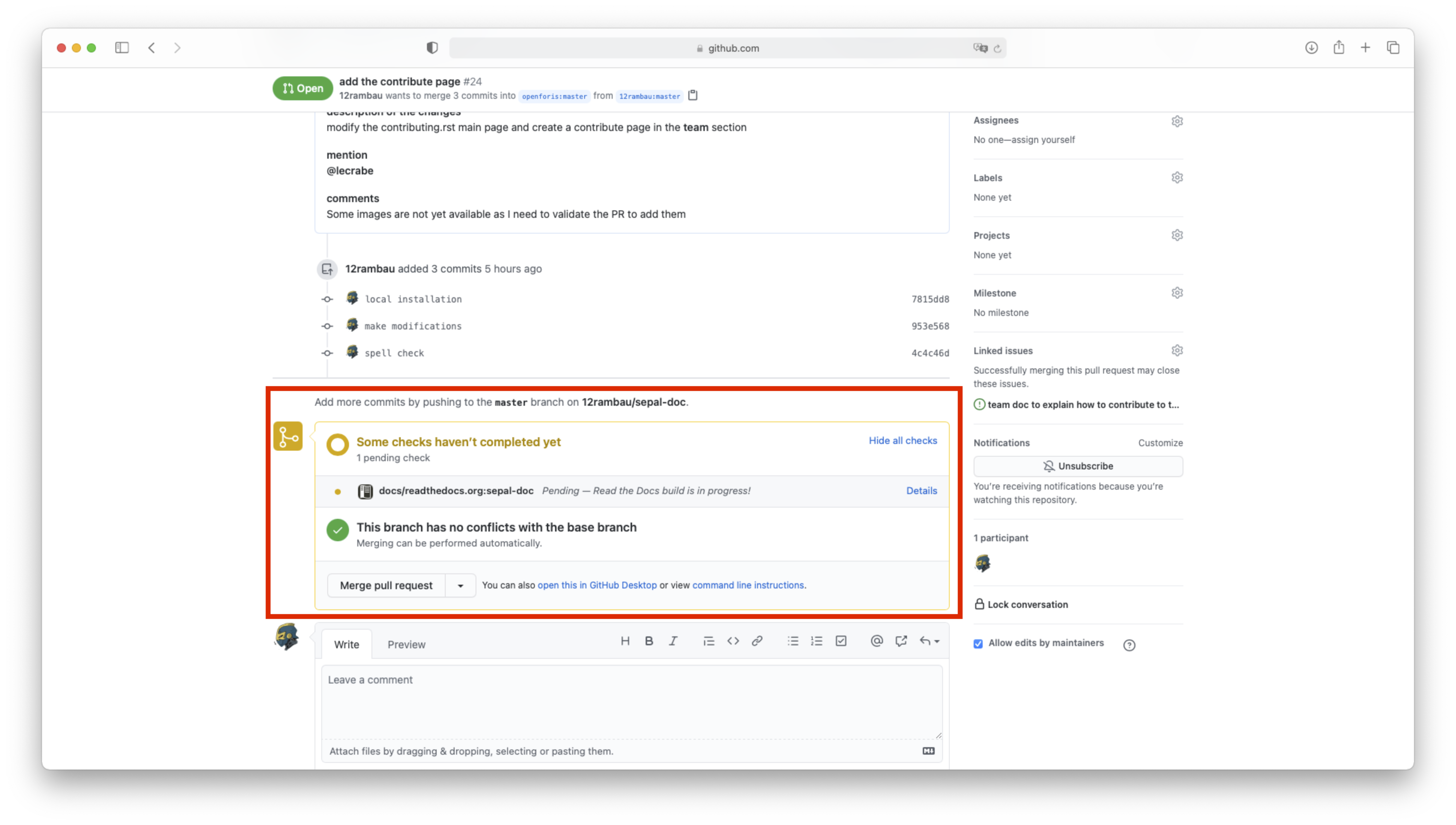
Task: Click Hide all checks link
Action: coord(902,440)
